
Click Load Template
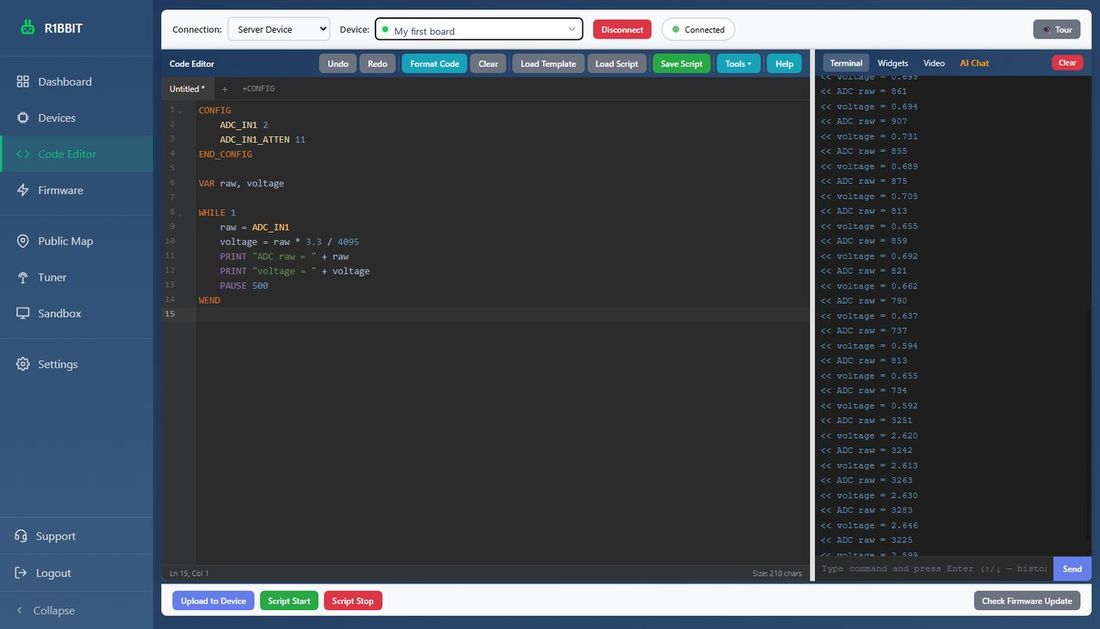click(548, 64)
